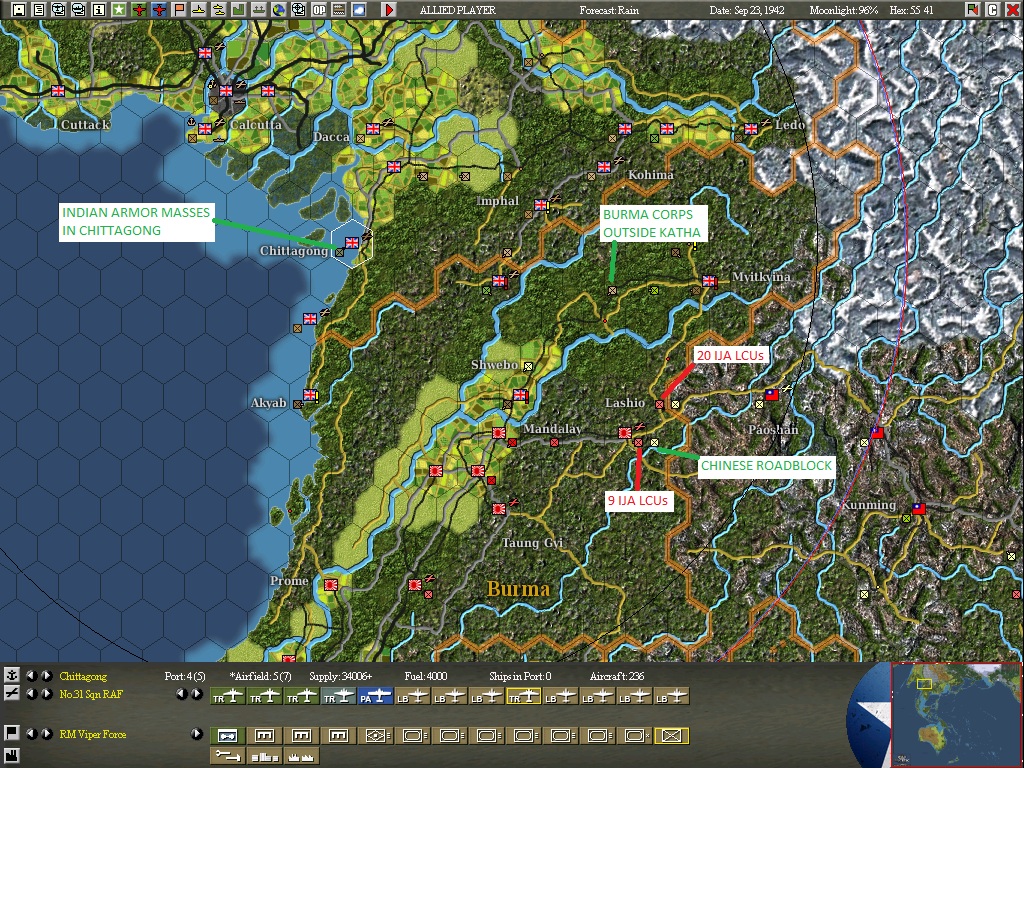1032x898 pixels.
Task: Select the Japanese base marker at Prome
Action: [x=331, y=585]
